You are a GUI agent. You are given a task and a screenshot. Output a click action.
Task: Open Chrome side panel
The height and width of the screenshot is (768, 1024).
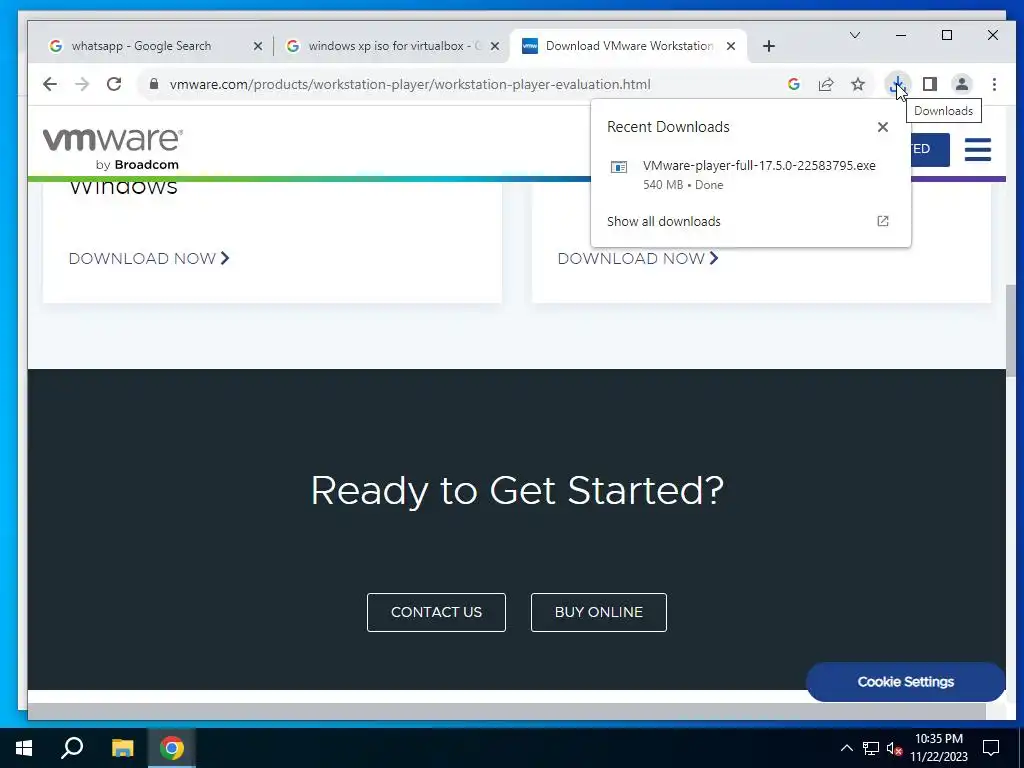[930, 84]
